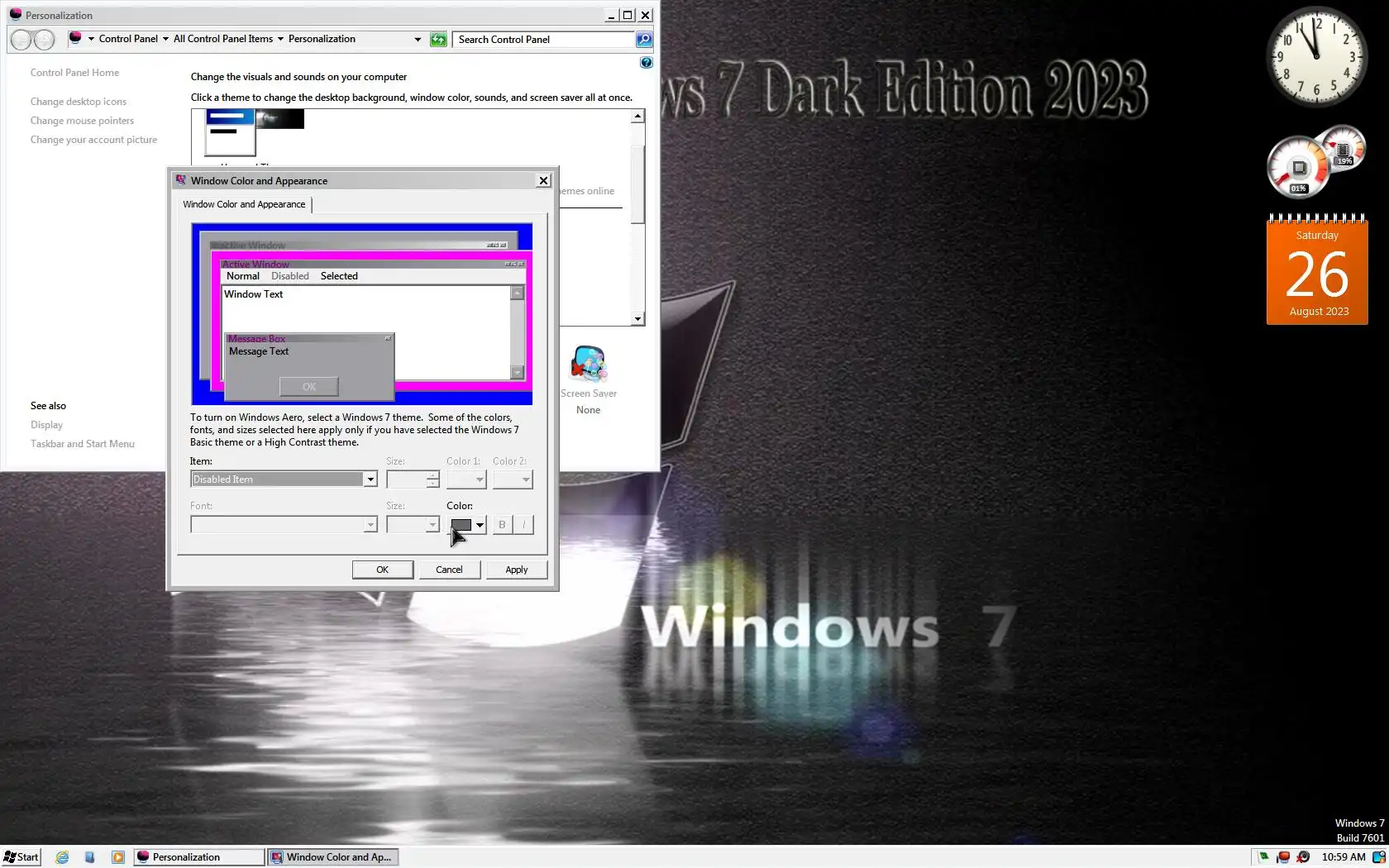The width and height of the screenshot is (1389, 868).
Task: Open the Change mouse pointers link
Action: click(82, 121)
